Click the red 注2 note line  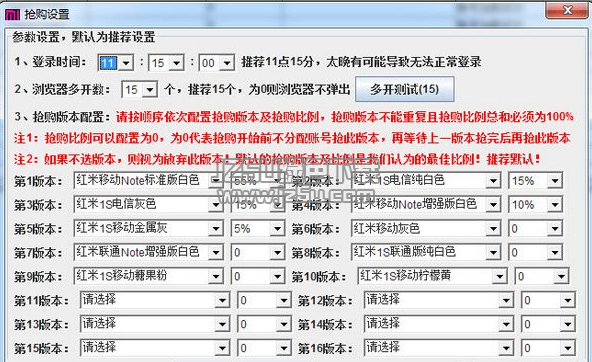pyautogui.click(x=278, y=159)
